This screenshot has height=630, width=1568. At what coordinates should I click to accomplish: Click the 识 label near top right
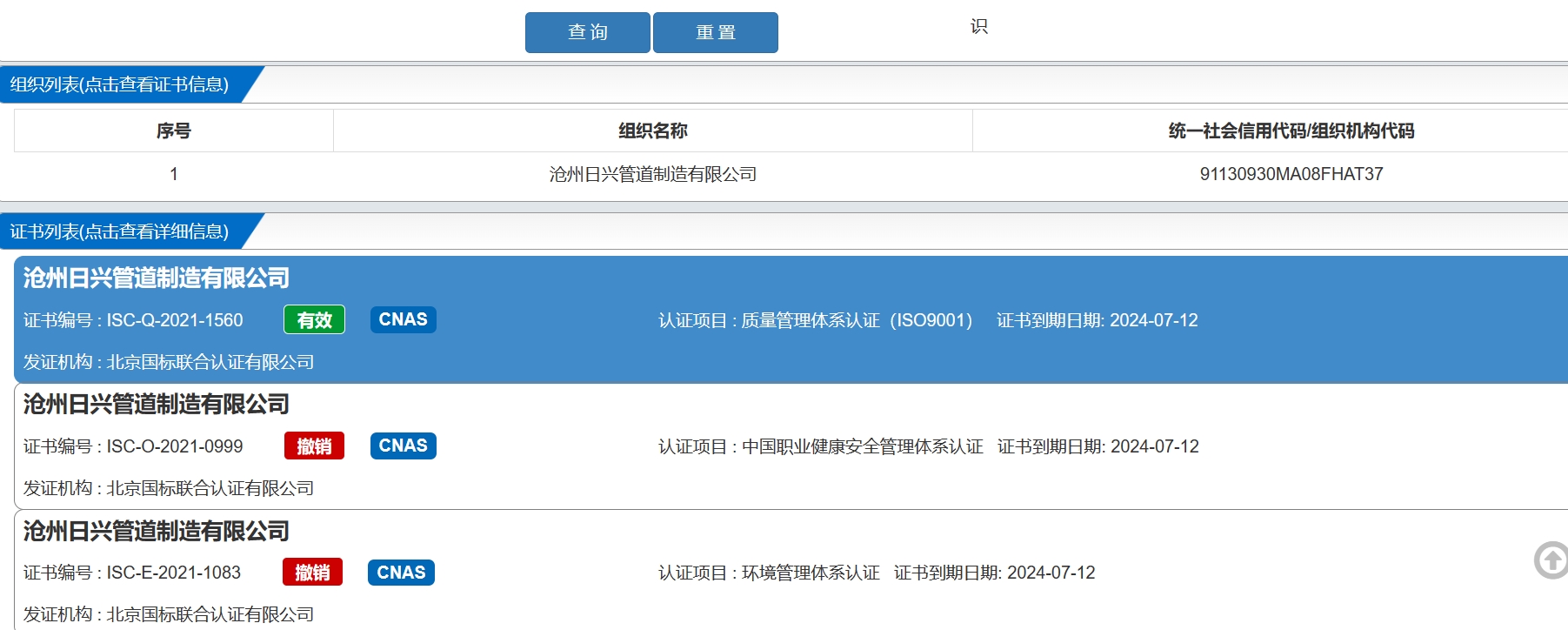pyautogui.click(x=979, y=26)
